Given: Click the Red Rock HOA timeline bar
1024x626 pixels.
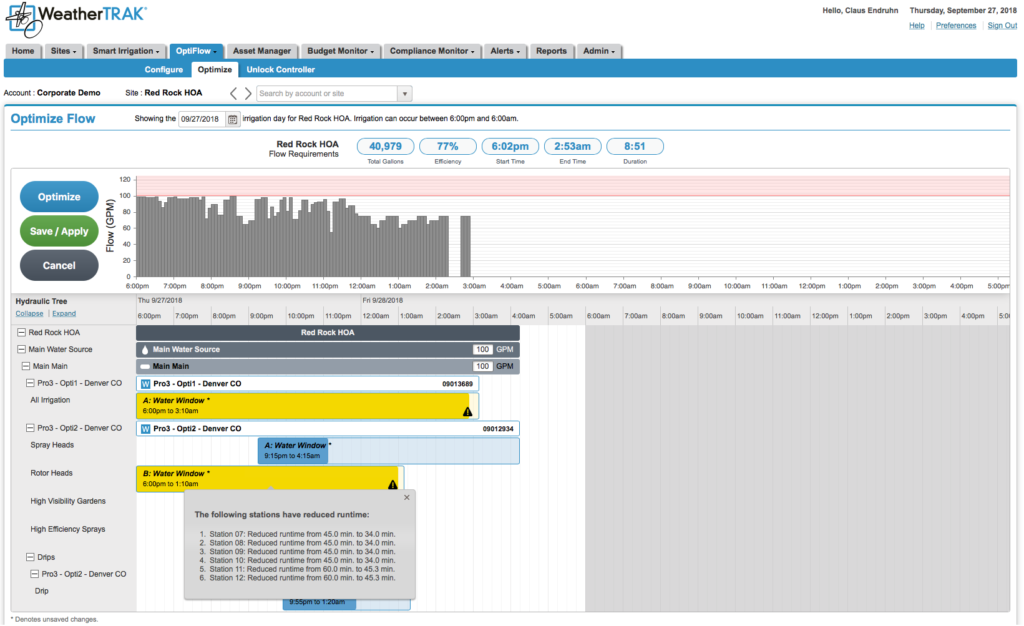Looking at the screenshot, I should coord(328,333).
